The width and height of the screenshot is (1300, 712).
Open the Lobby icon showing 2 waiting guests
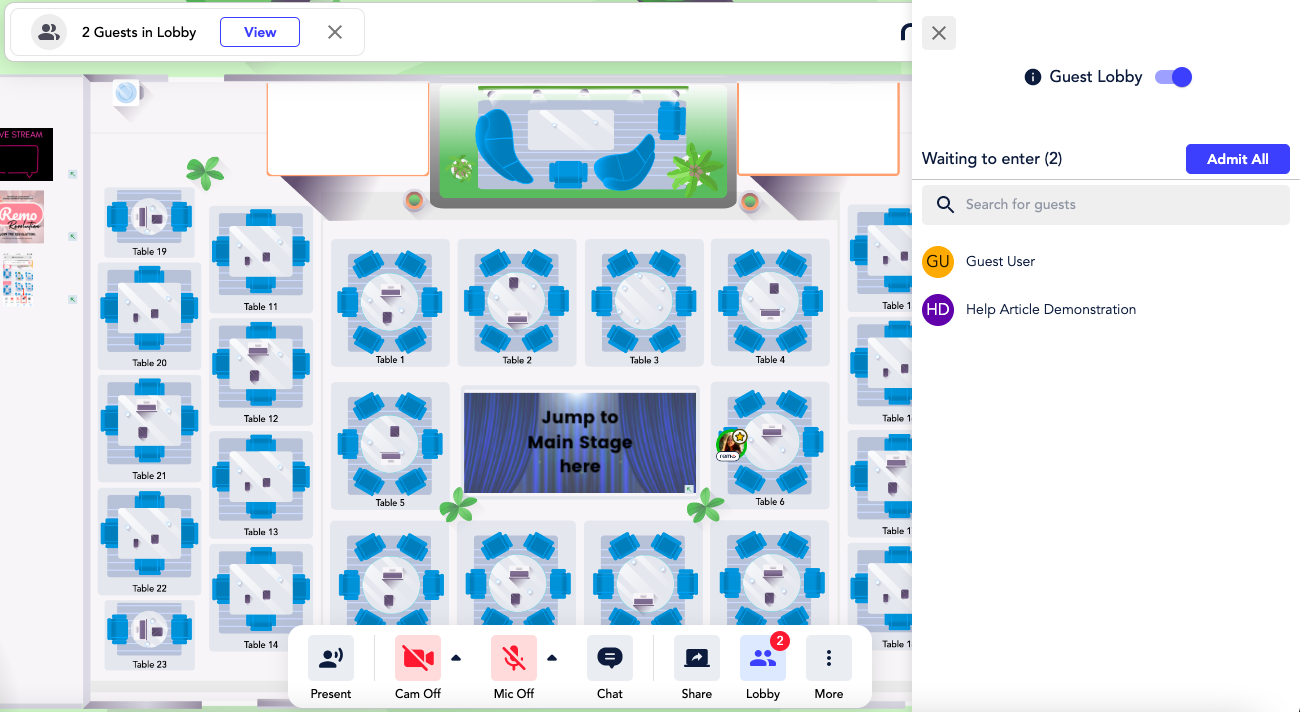(x=762, y=658)
